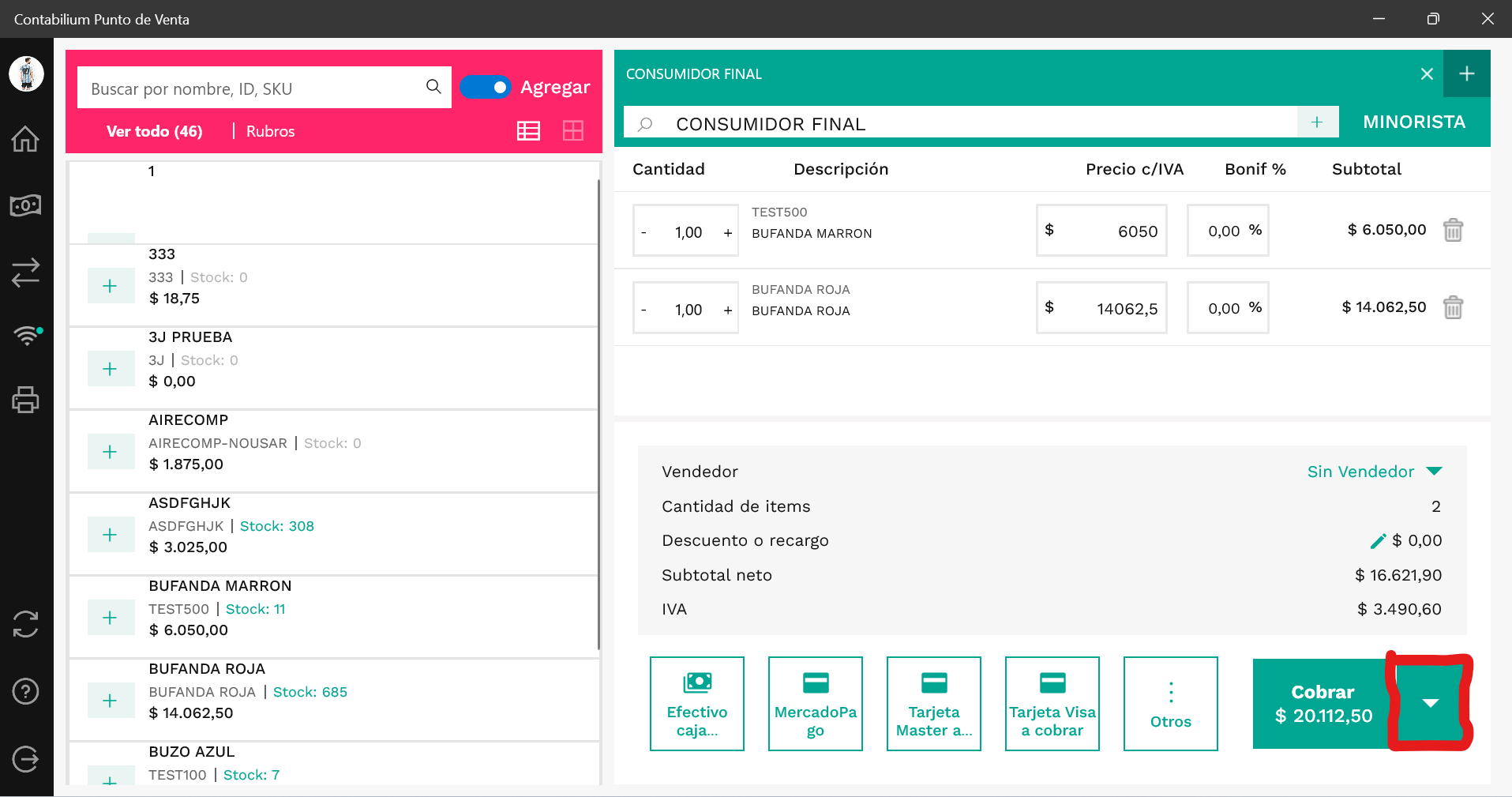Image resolution: width=1512 pixels, height=797 pixels.
Task: Expand the Sin Vendedor dropdown
Action: click(x=1375, y=472)
